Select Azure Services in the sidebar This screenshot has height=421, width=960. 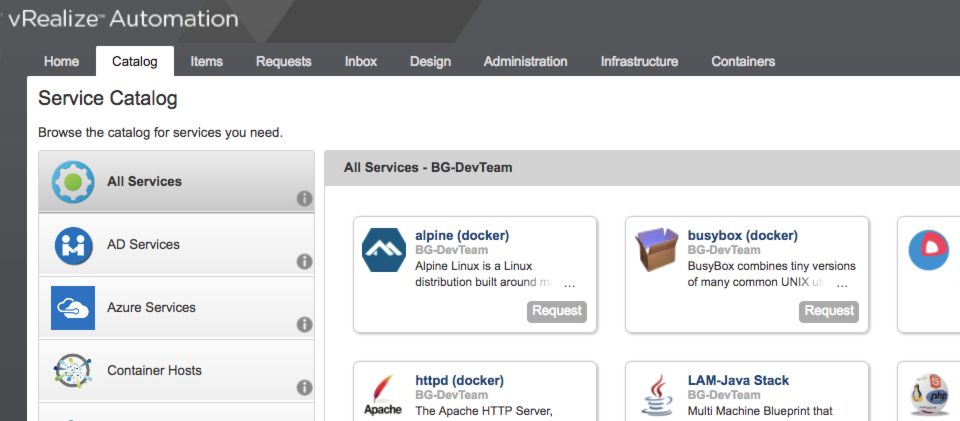tap(176, 308)
